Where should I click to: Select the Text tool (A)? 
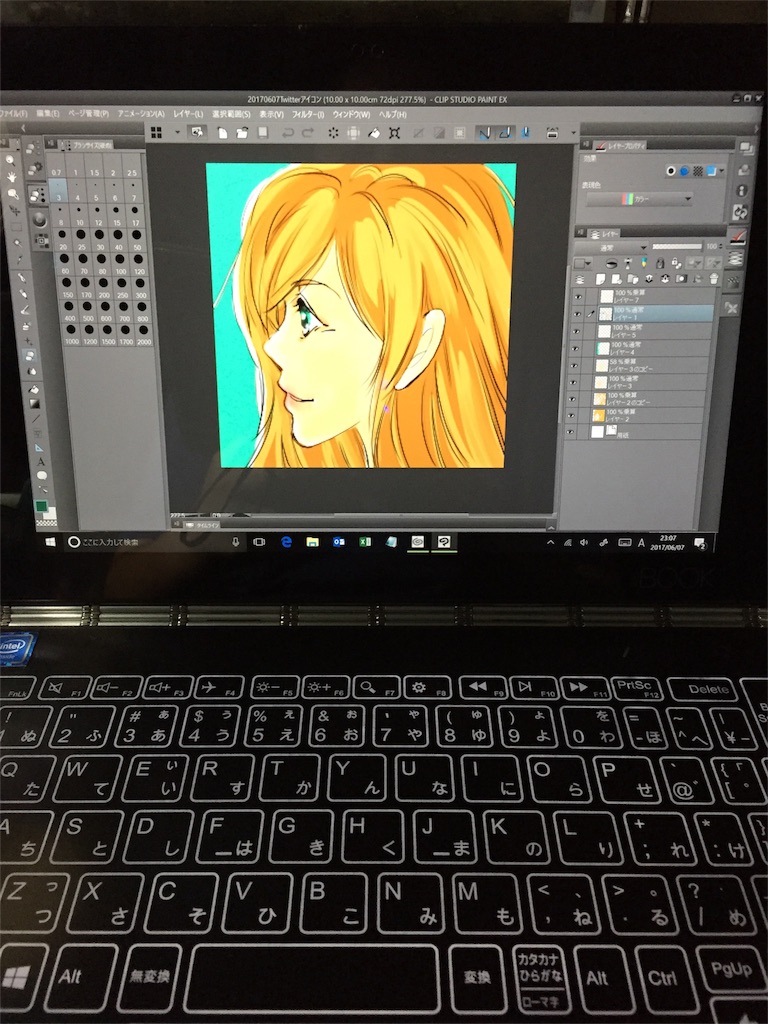[x=40, y=462]
